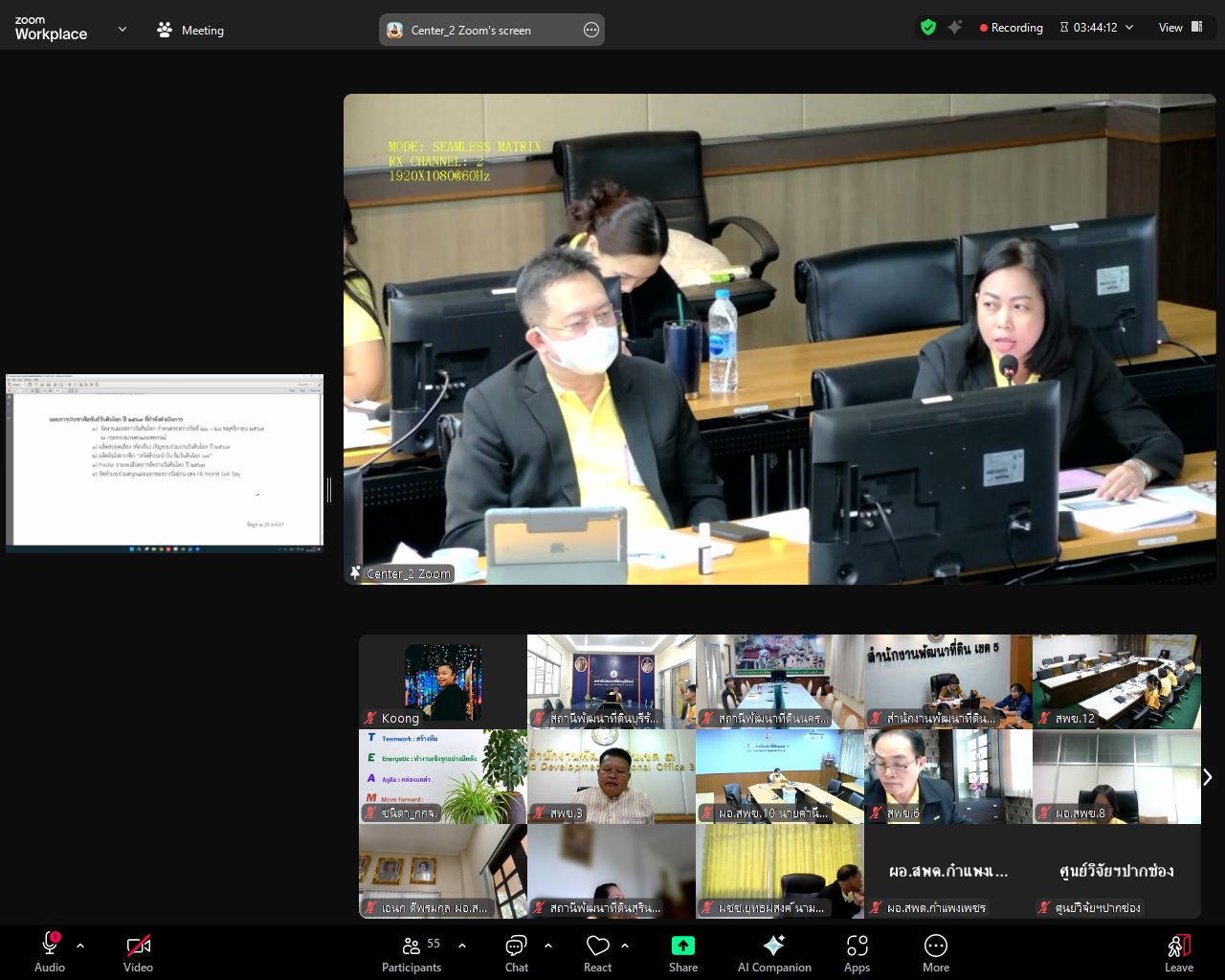Expand the Zoom Workplace dropdown chevron
Viewport: 1225px width, 980px height.
(122, 30)
